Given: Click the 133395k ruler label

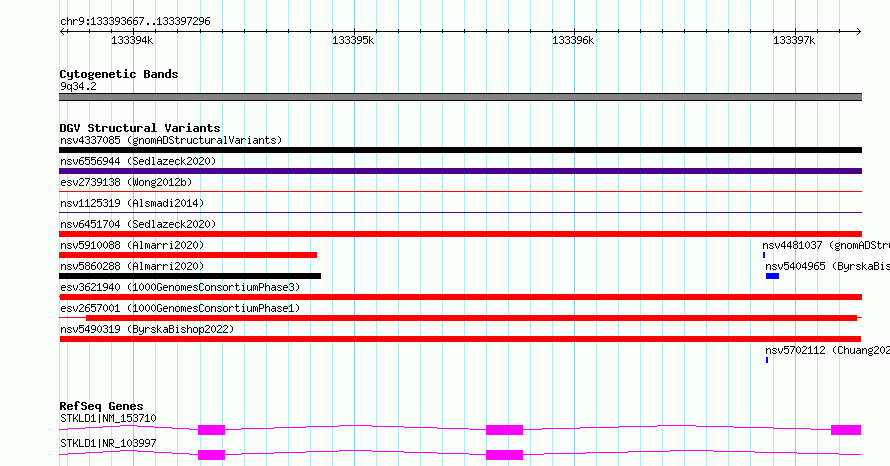Looking at the screenshot, I should click(353, 40).
